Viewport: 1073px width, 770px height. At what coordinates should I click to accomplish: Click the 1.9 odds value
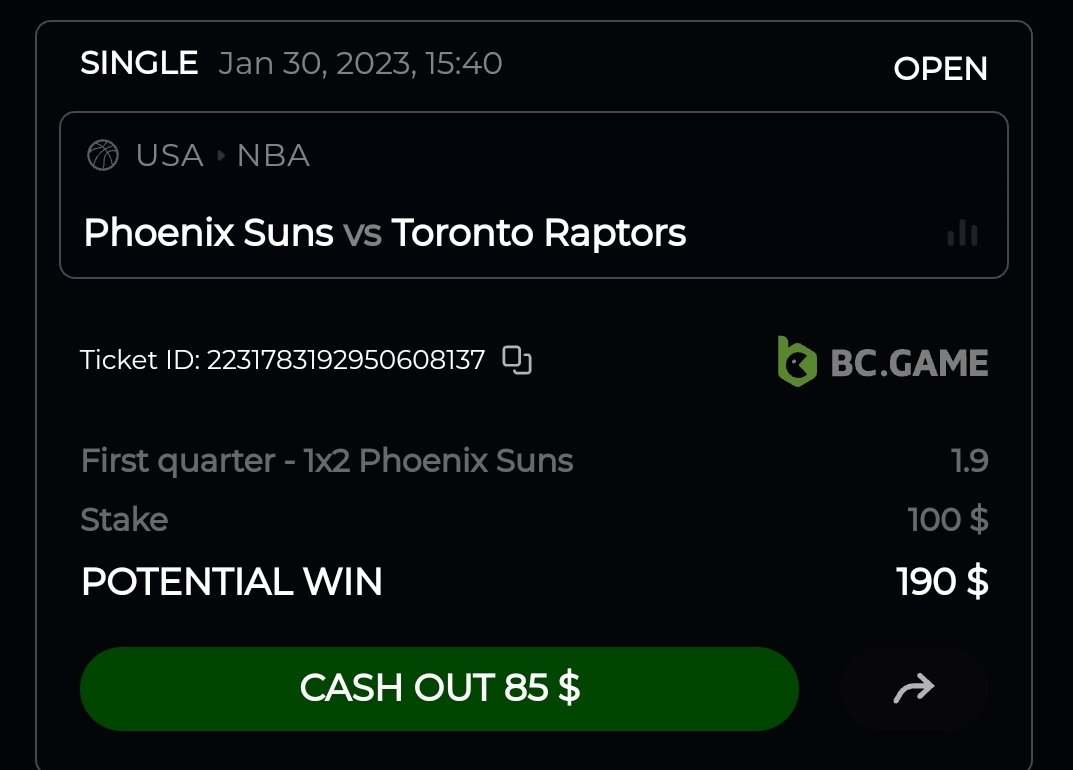point(969,461)
